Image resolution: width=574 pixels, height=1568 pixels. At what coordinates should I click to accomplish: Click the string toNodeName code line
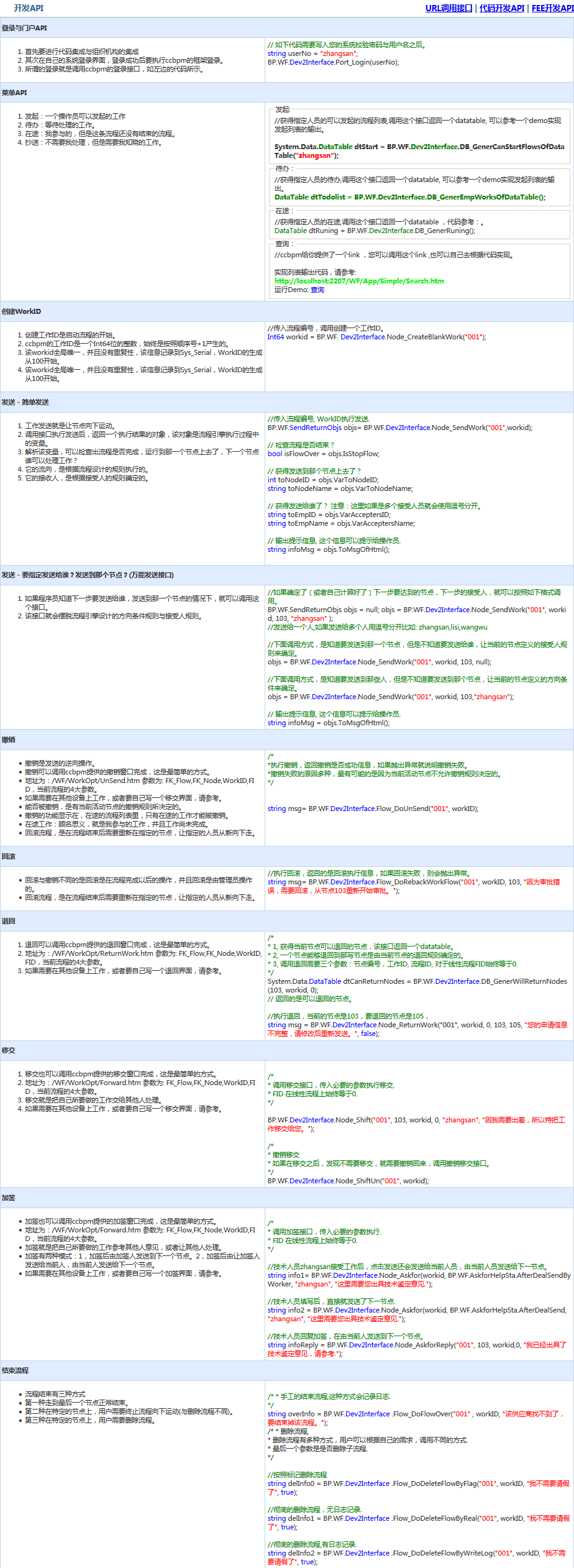tap(340, 488)
